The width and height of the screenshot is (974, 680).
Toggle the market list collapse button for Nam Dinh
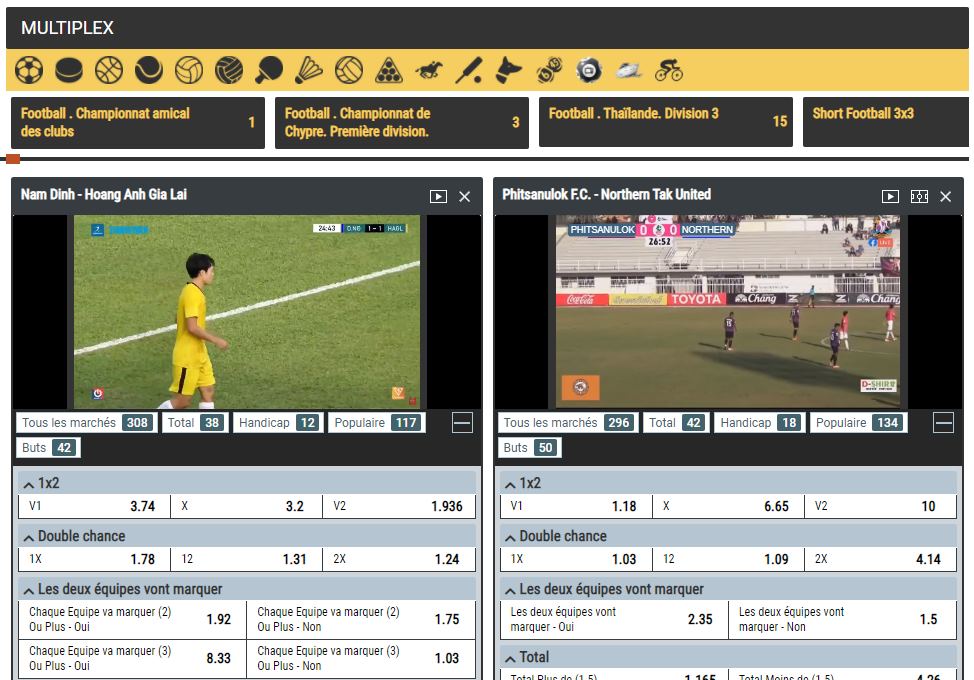[x=462, y=422]
